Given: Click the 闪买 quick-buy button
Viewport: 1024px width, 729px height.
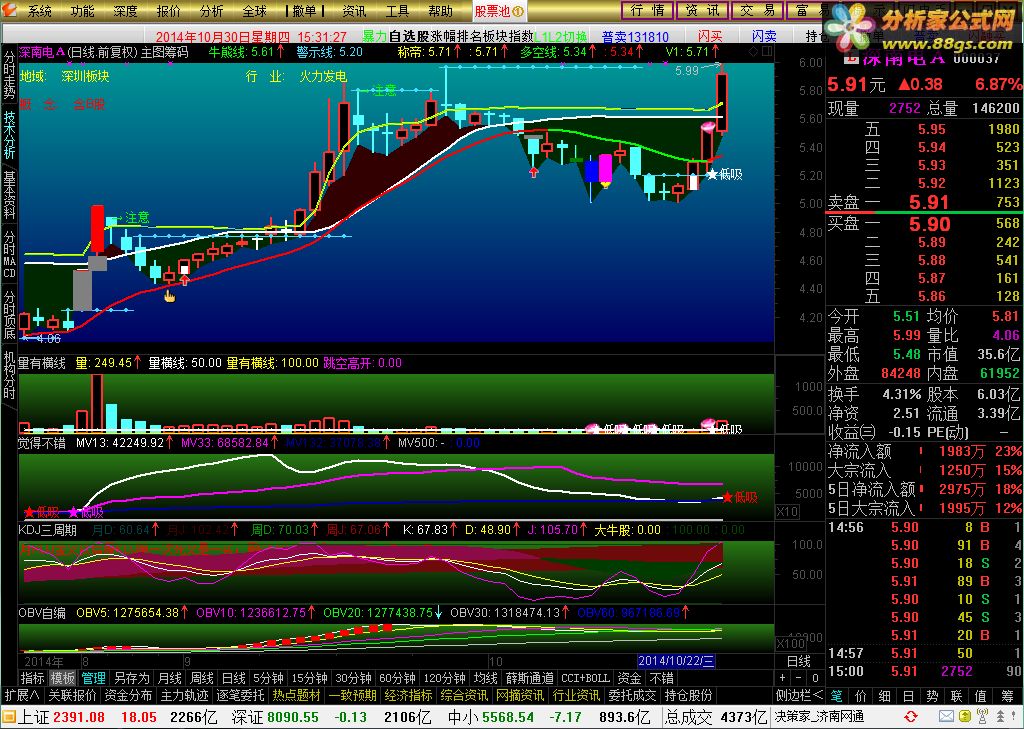Looking at the screenshot, I should pos(710,36).
